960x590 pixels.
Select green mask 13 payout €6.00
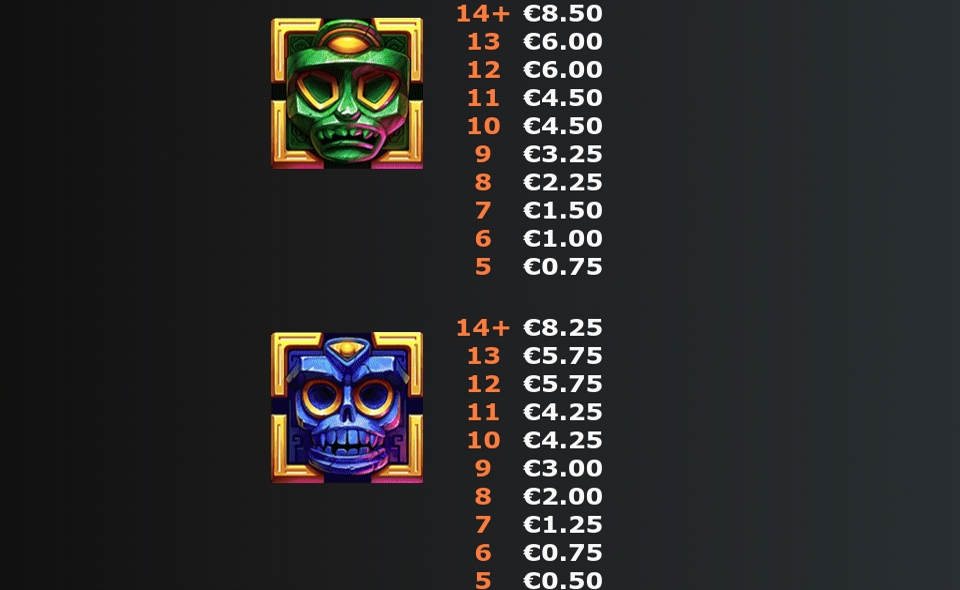[563, 42]
